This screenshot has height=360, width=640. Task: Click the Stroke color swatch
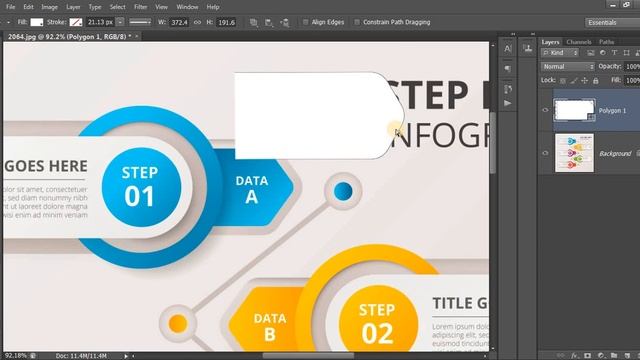click(x=76, y=22)
